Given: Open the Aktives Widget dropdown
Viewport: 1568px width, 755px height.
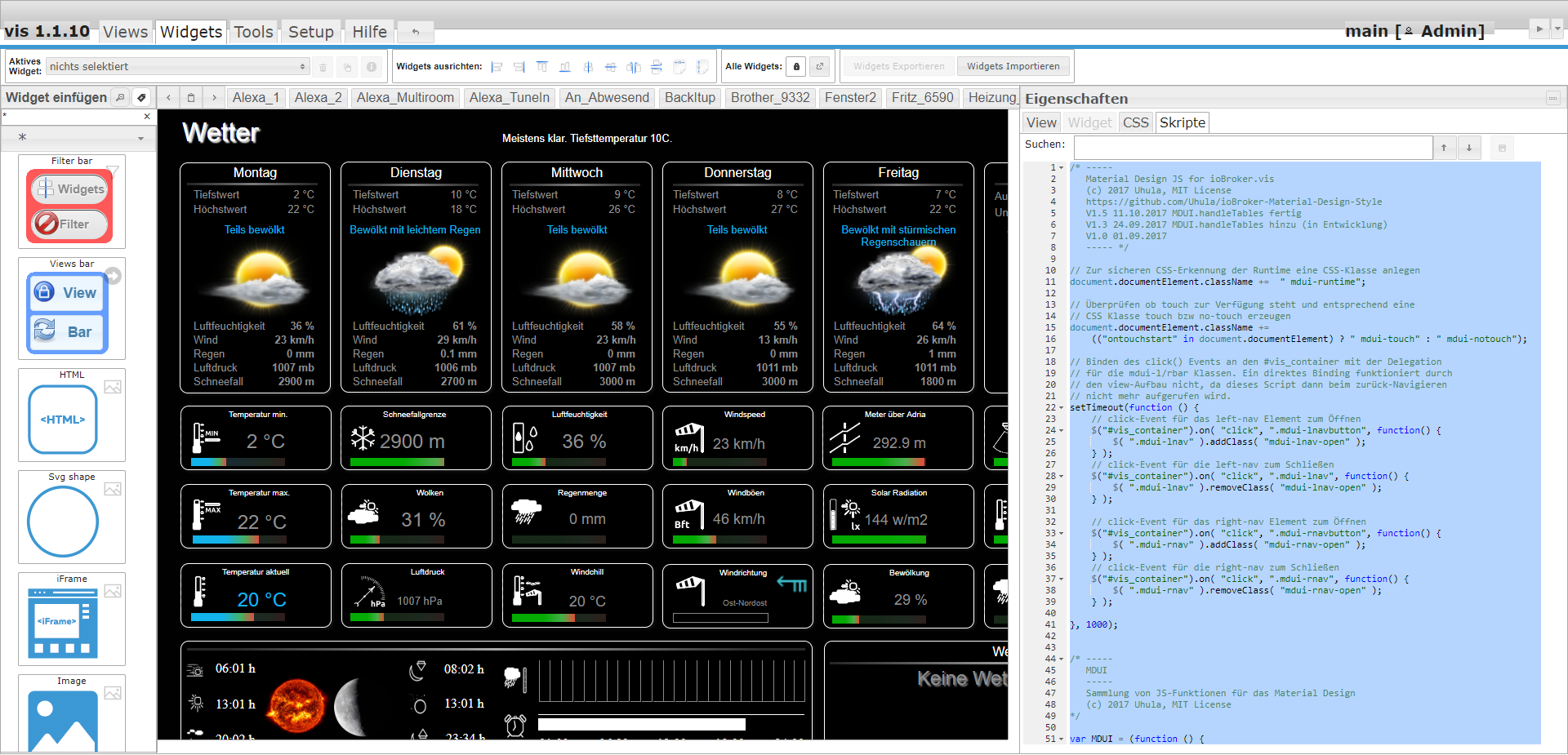Looking at the screenshot, I should click(178, 67).
